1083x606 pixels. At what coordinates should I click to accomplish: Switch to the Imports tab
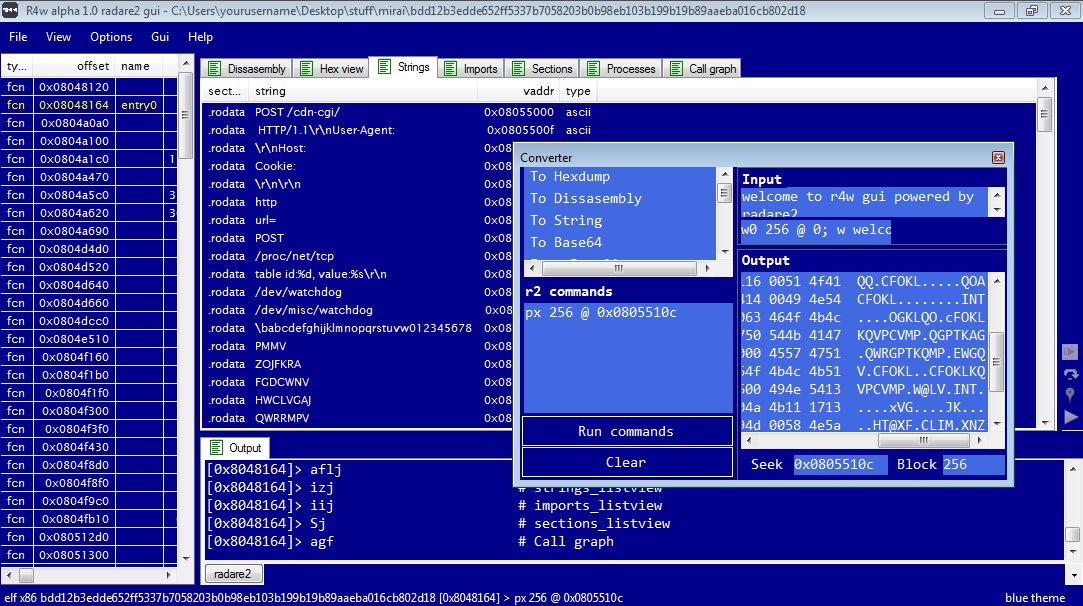tap(471, 68)
